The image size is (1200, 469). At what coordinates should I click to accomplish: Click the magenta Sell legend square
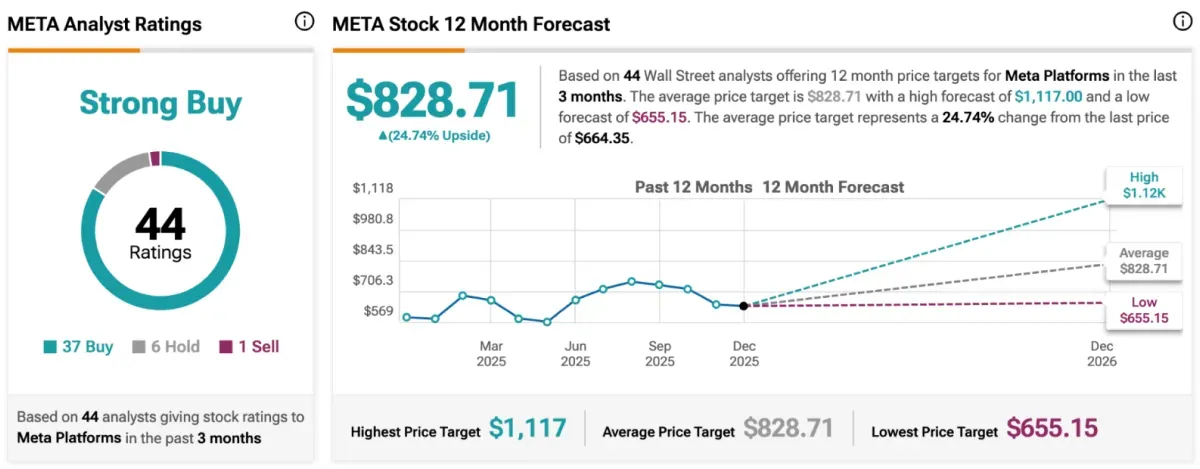(225, 347)
